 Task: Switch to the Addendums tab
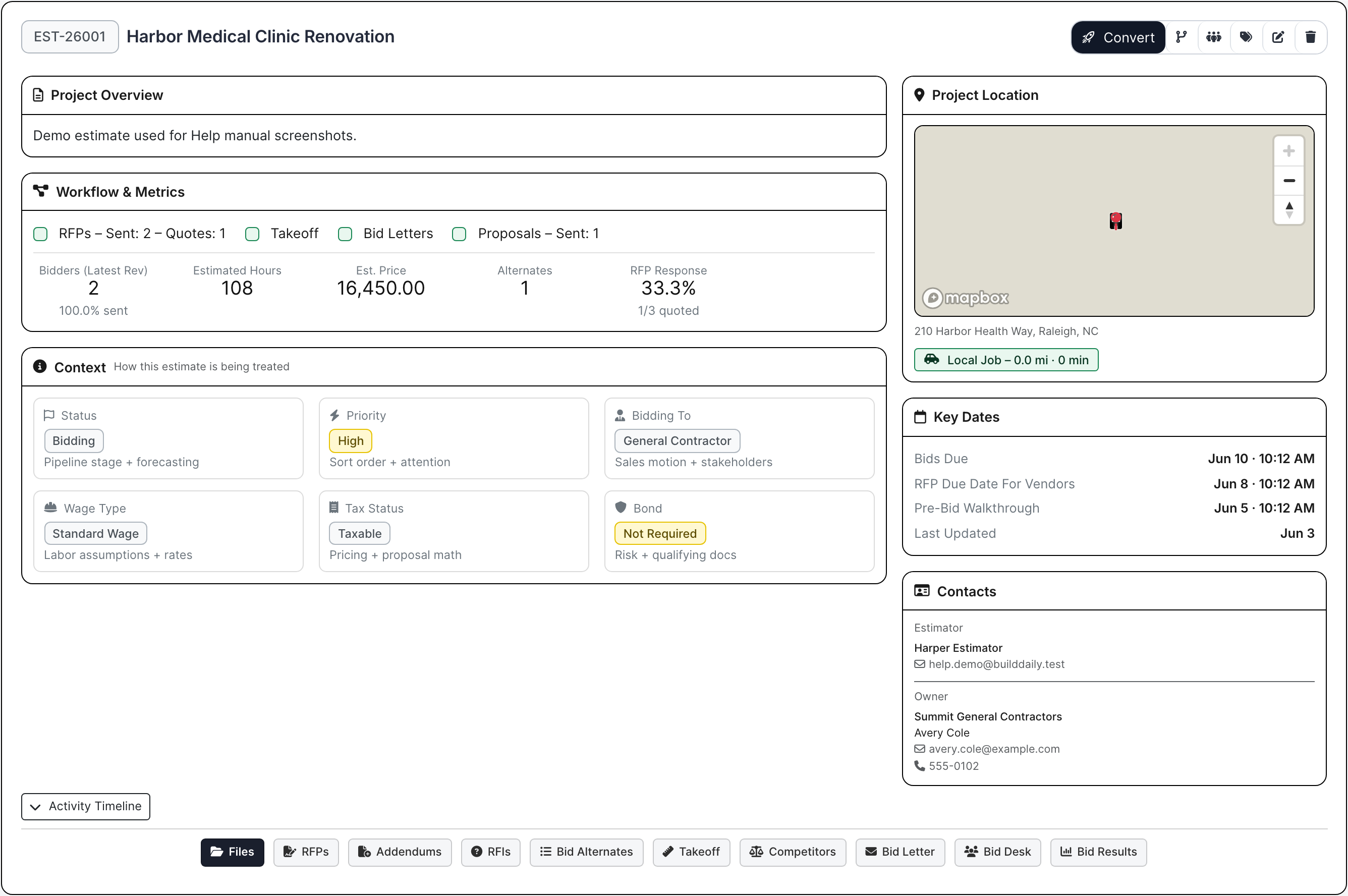point(400,852)
